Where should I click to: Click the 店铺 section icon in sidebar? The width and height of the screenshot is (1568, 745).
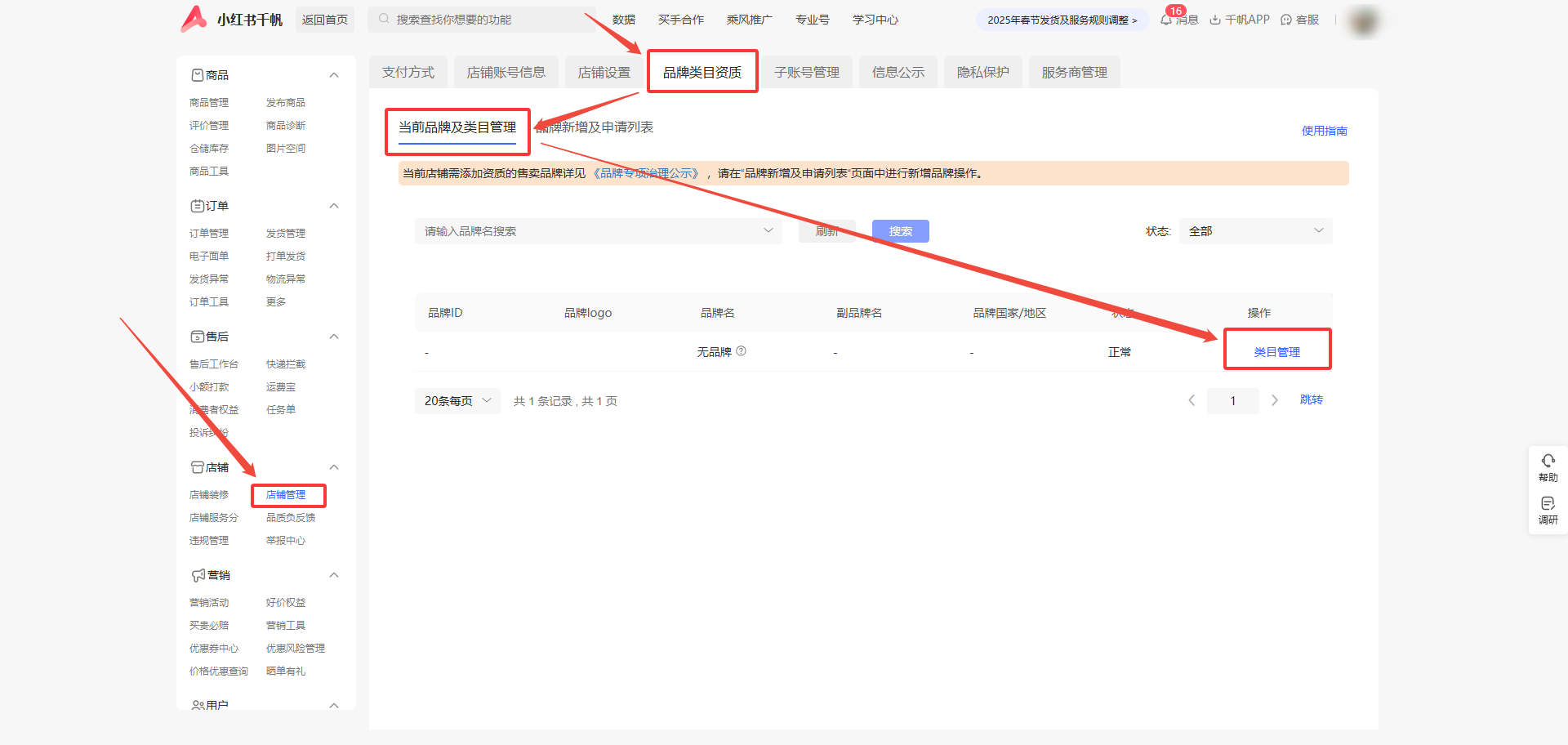[197, 467]
